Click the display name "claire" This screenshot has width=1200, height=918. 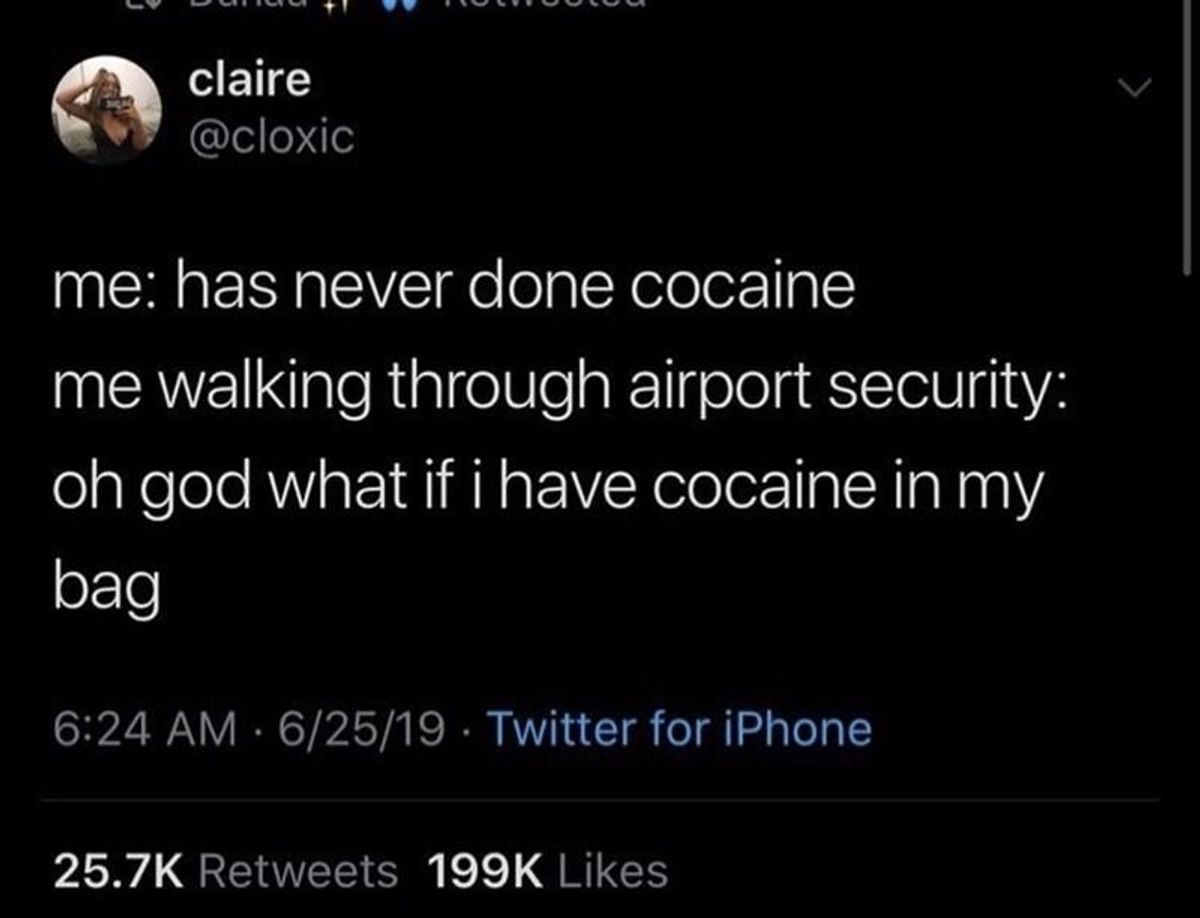(250, 80)
